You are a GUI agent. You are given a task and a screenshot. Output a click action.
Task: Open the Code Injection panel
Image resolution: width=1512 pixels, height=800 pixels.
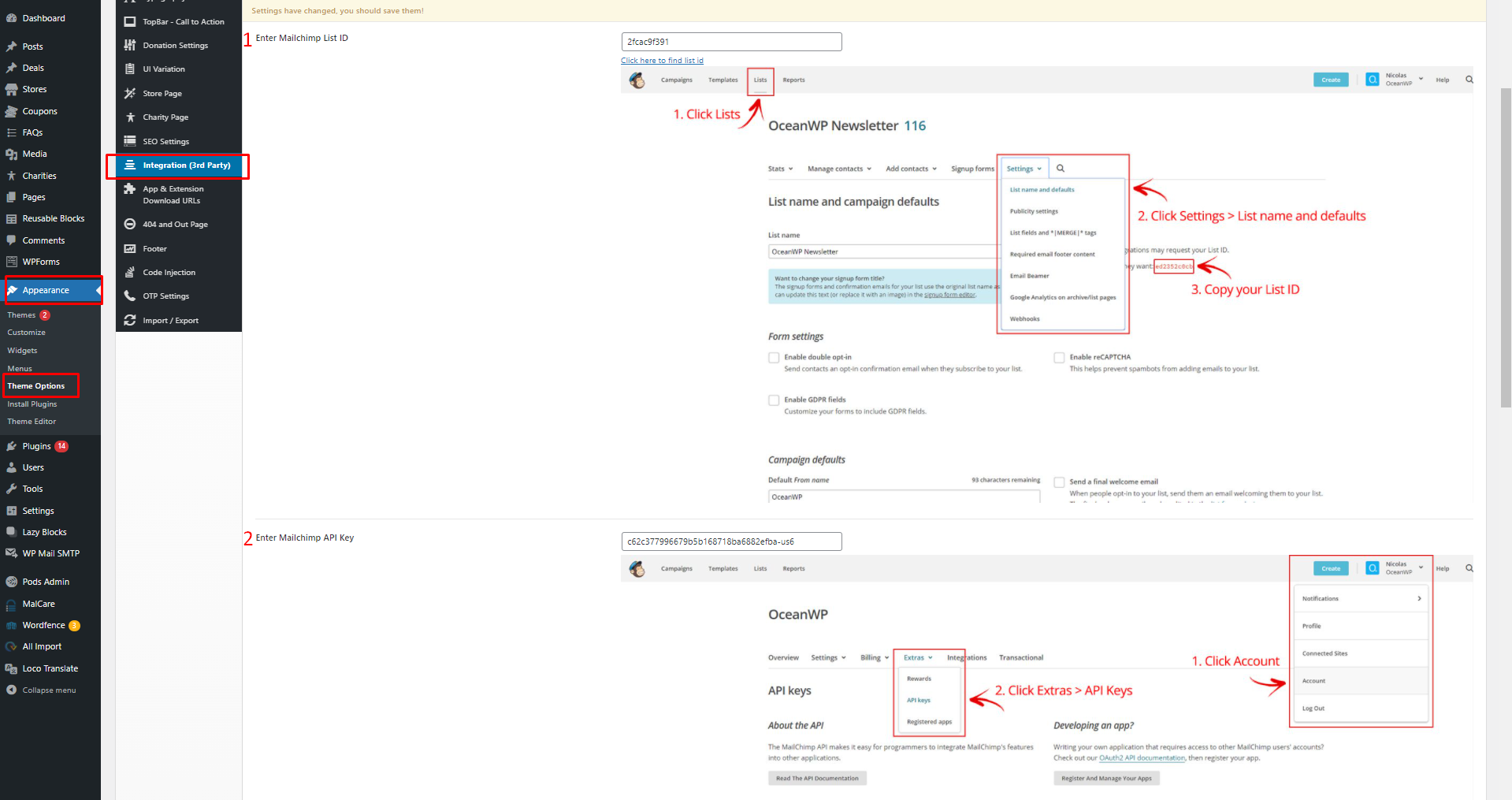167,272
